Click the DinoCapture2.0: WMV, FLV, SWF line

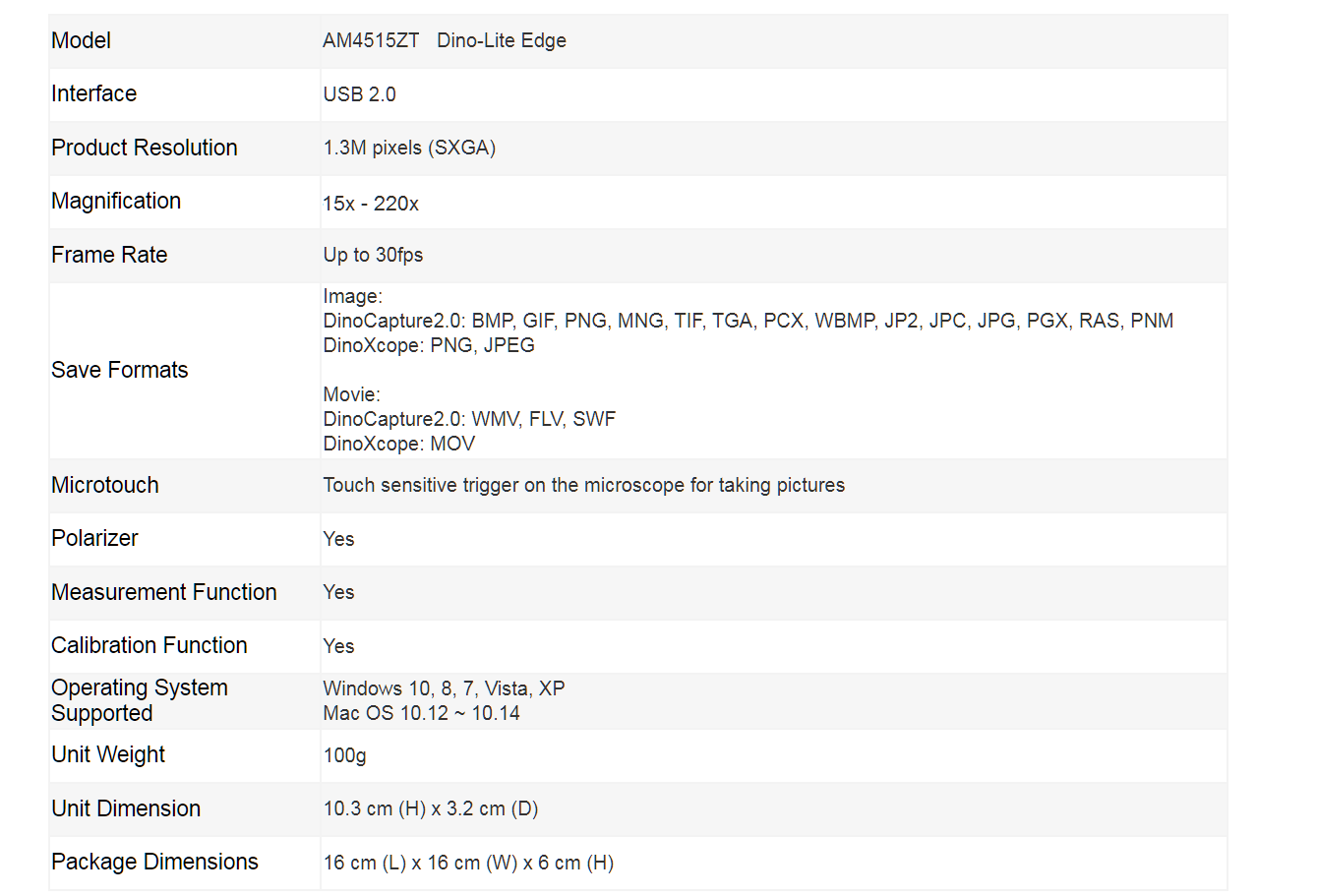[x=469, y=419]
